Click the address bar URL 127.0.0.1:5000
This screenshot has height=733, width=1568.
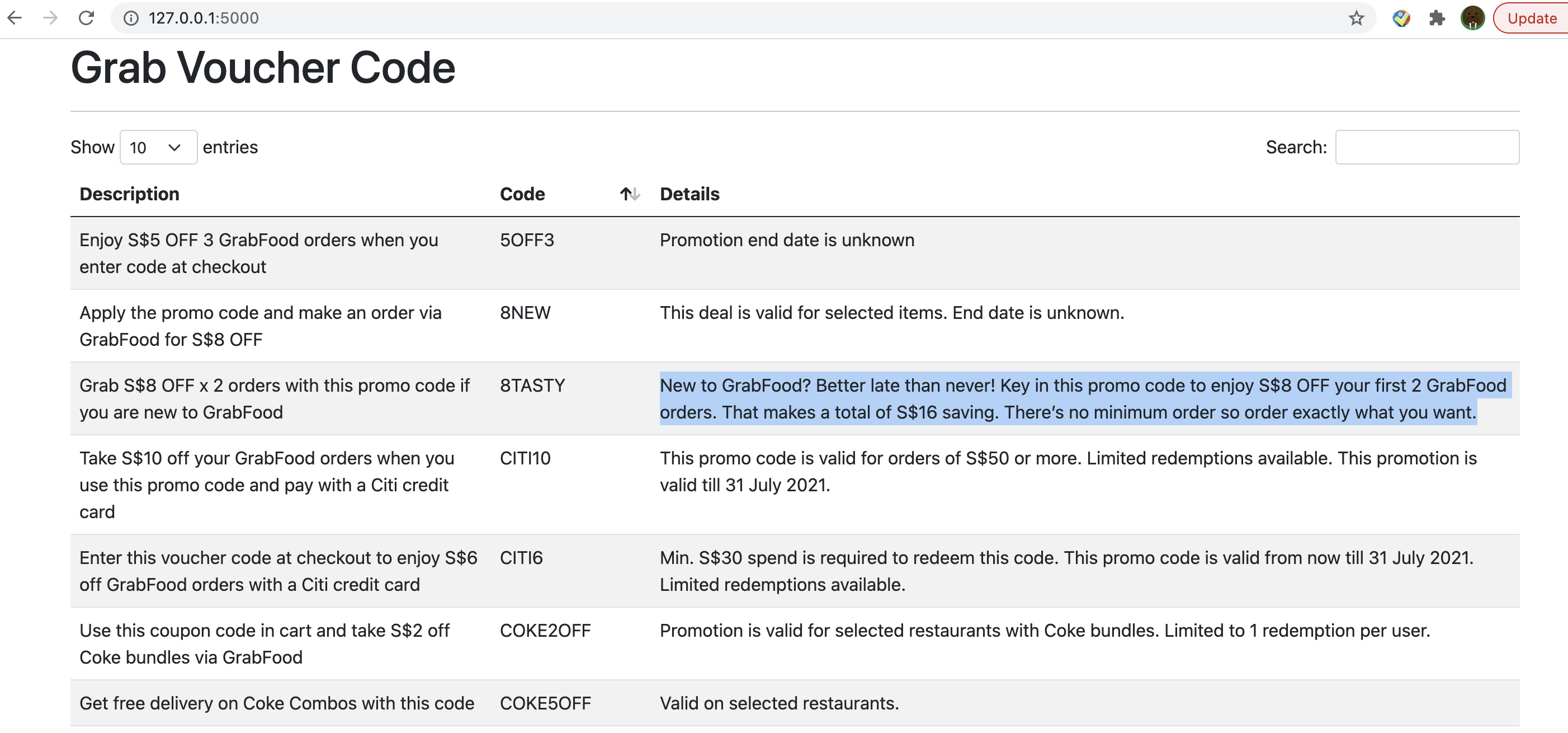[x=204, y=18]
